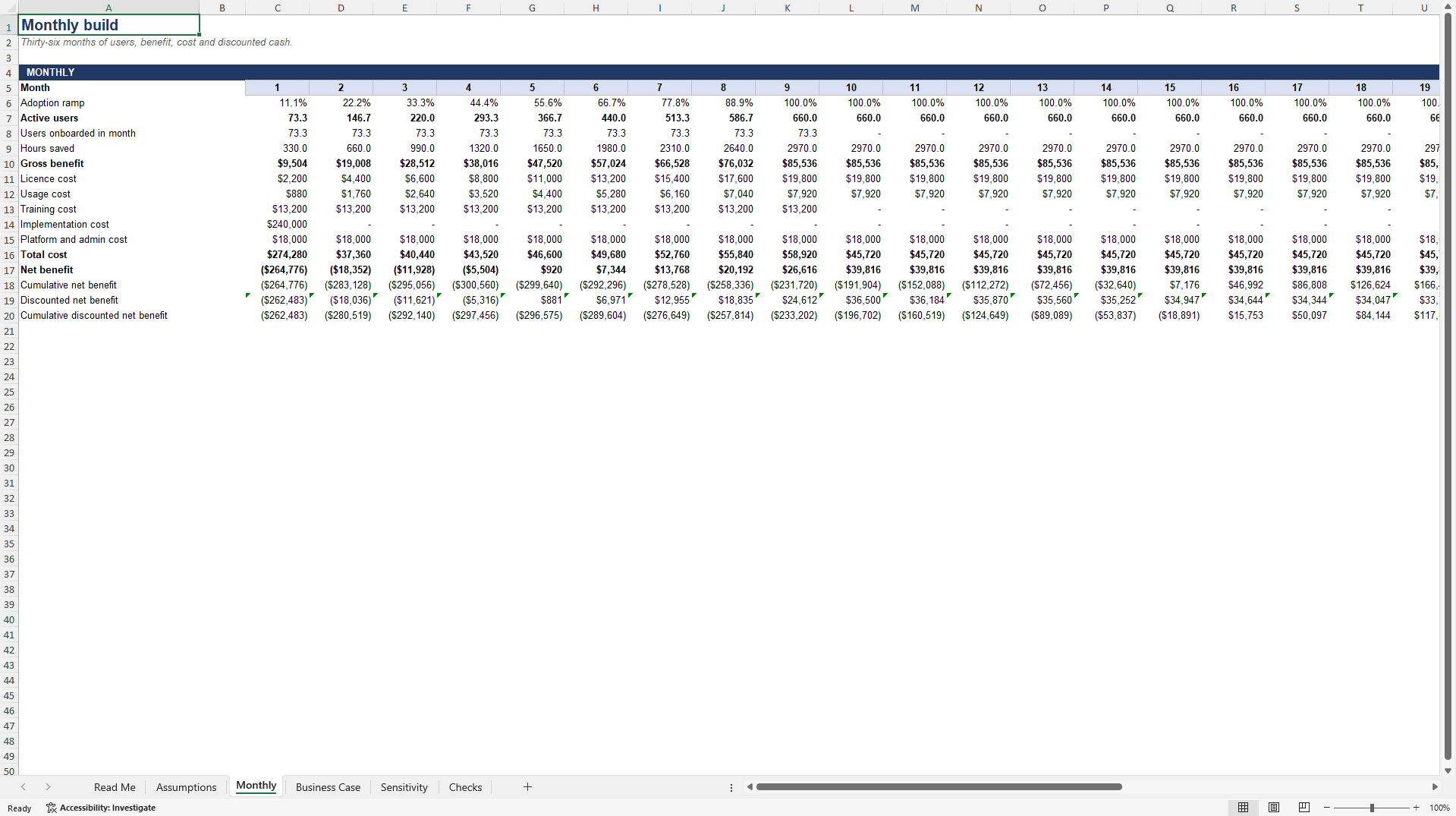Select the Monthly sheet tab
The height and width of the screenshot is (816, 1456).
(256, 786)
